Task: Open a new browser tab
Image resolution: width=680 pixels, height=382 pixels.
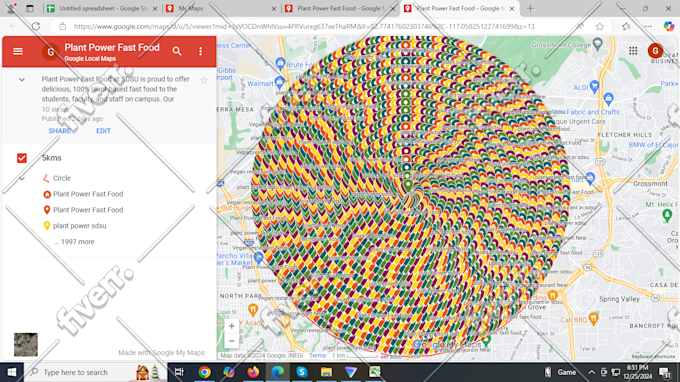Action: coord(530,8)
